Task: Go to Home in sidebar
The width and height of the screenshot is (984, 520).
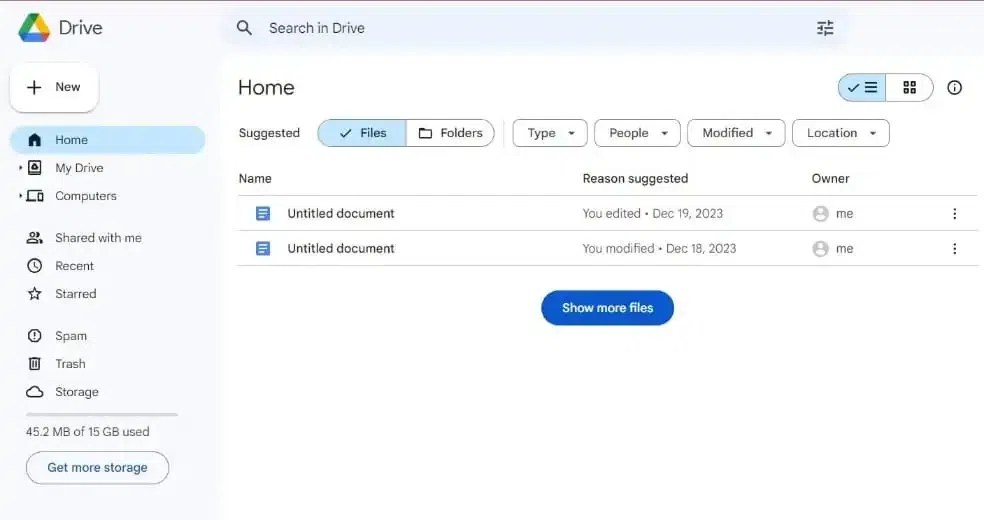Action: pyautogui.click(x=108, y=140)
